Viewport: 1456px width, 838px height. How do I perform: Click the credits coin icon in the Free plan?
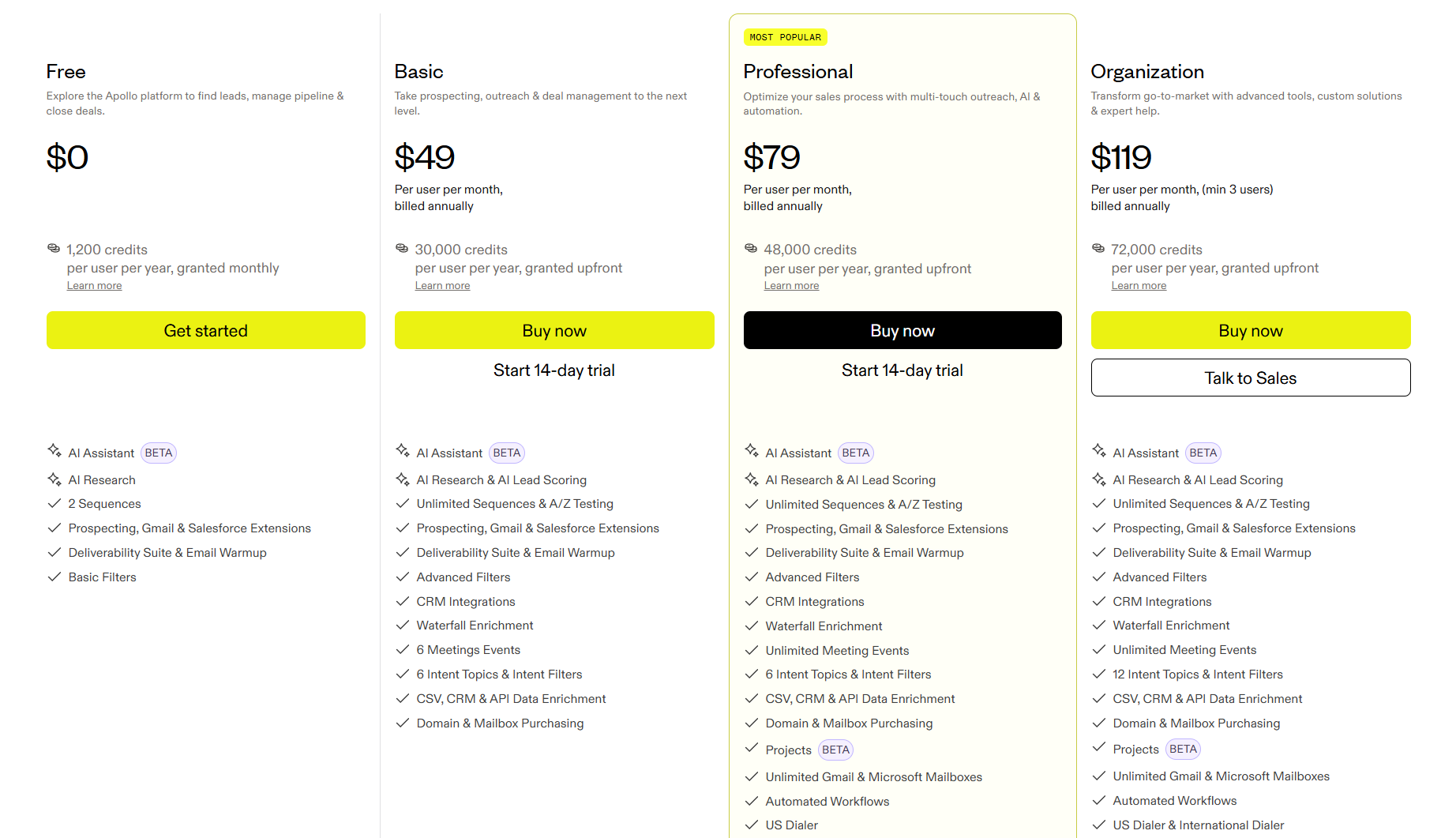54,249
